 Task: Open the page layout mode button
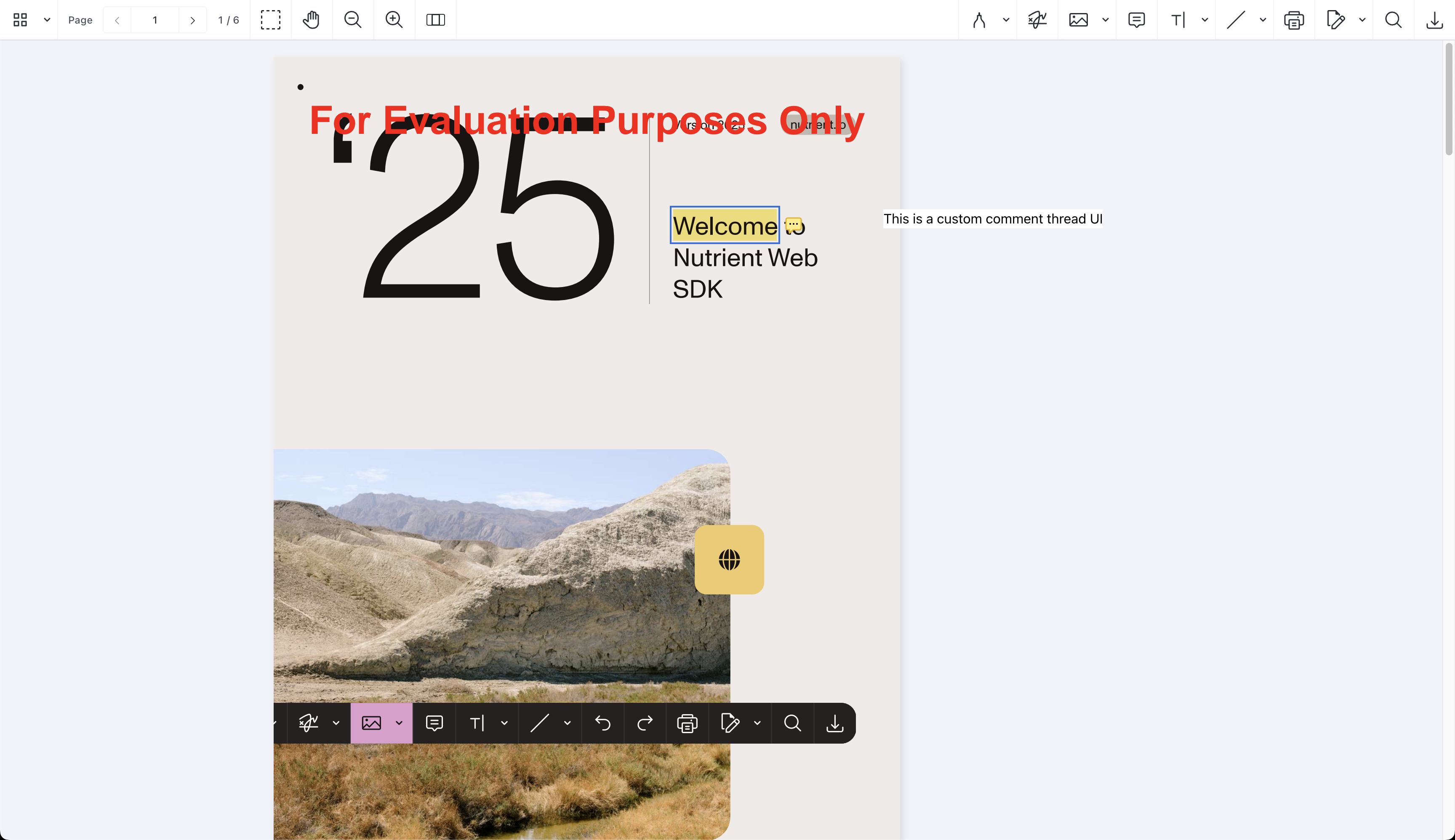click(435, 20)
